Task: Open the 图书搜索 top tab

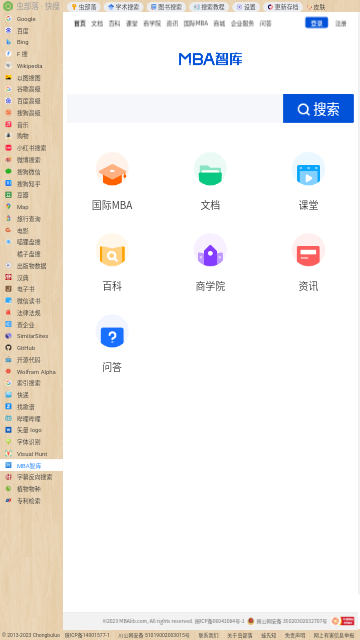Action: [x=167, y=7]
